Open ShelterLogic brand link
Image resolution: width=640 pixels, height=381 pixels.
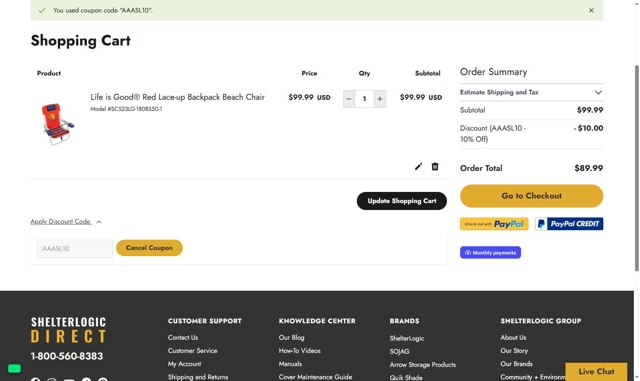(x=407, y=339)
